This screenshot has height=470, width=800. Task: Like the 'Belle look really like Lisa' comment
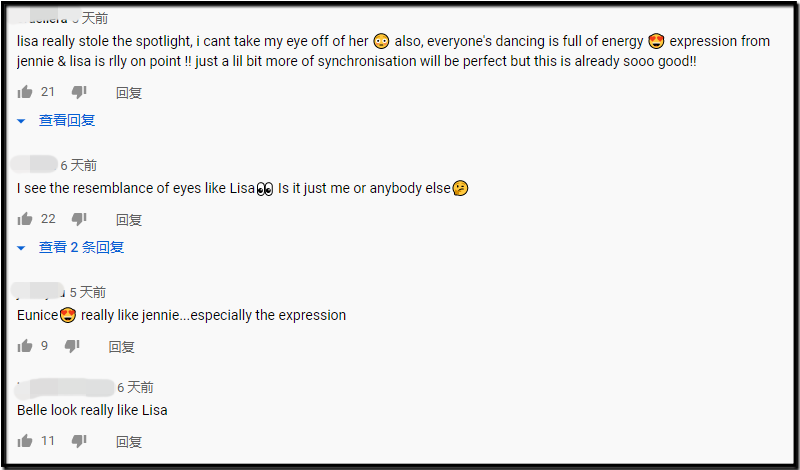point(25,441)
